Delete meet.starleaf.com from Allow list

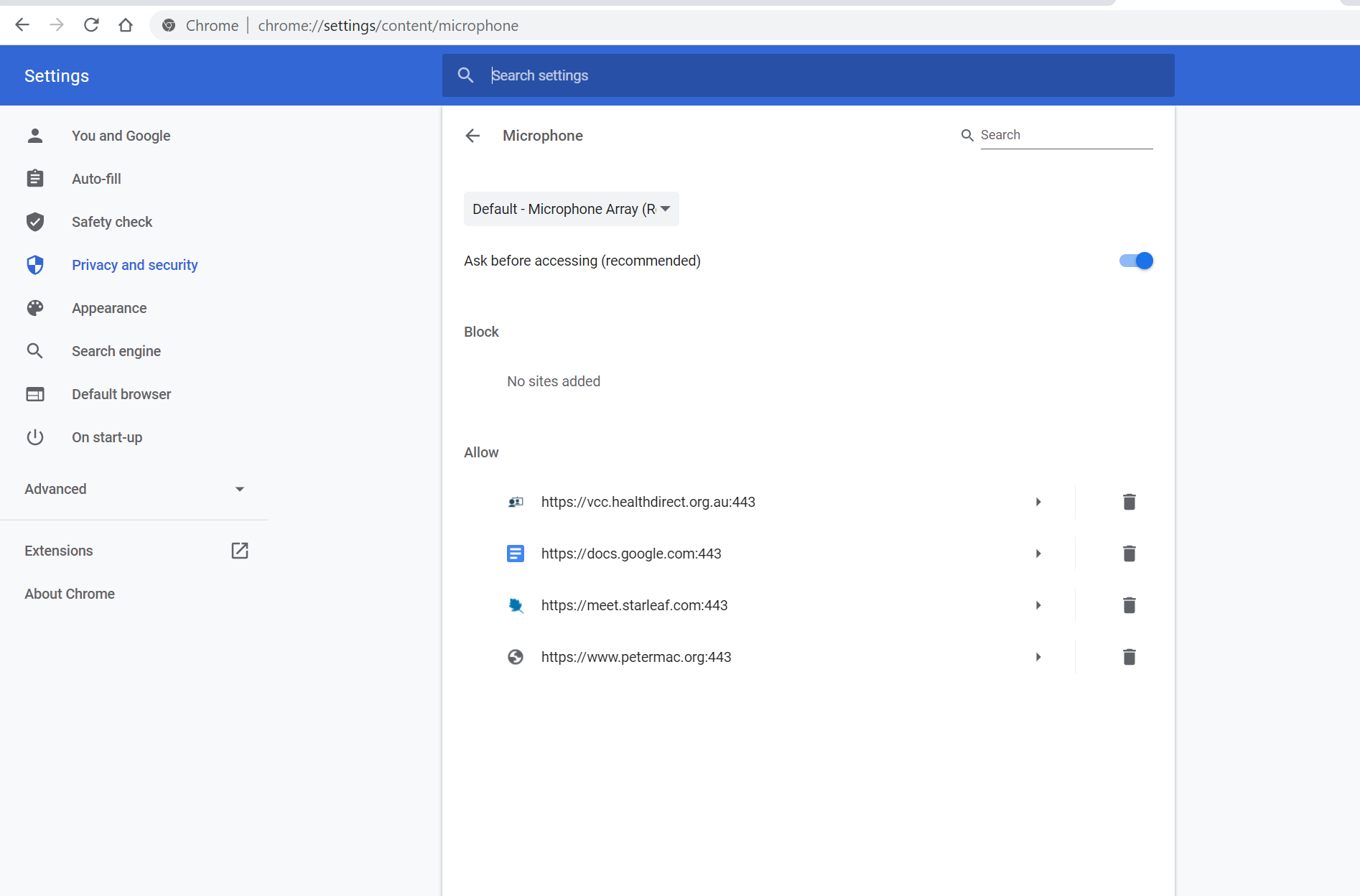click(x=1129, y=605)
